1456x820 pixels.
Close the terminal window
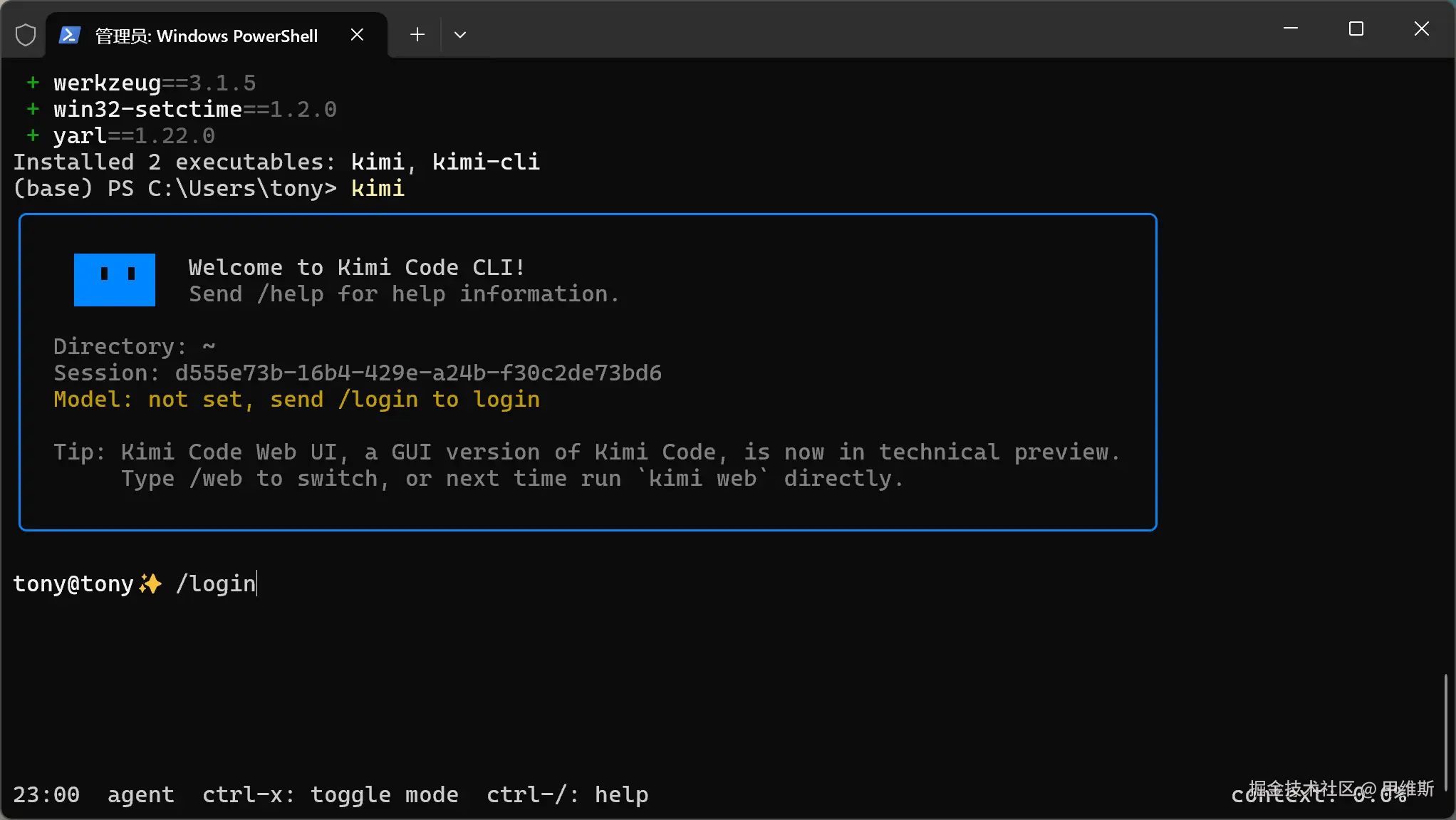pos(1422,28)
